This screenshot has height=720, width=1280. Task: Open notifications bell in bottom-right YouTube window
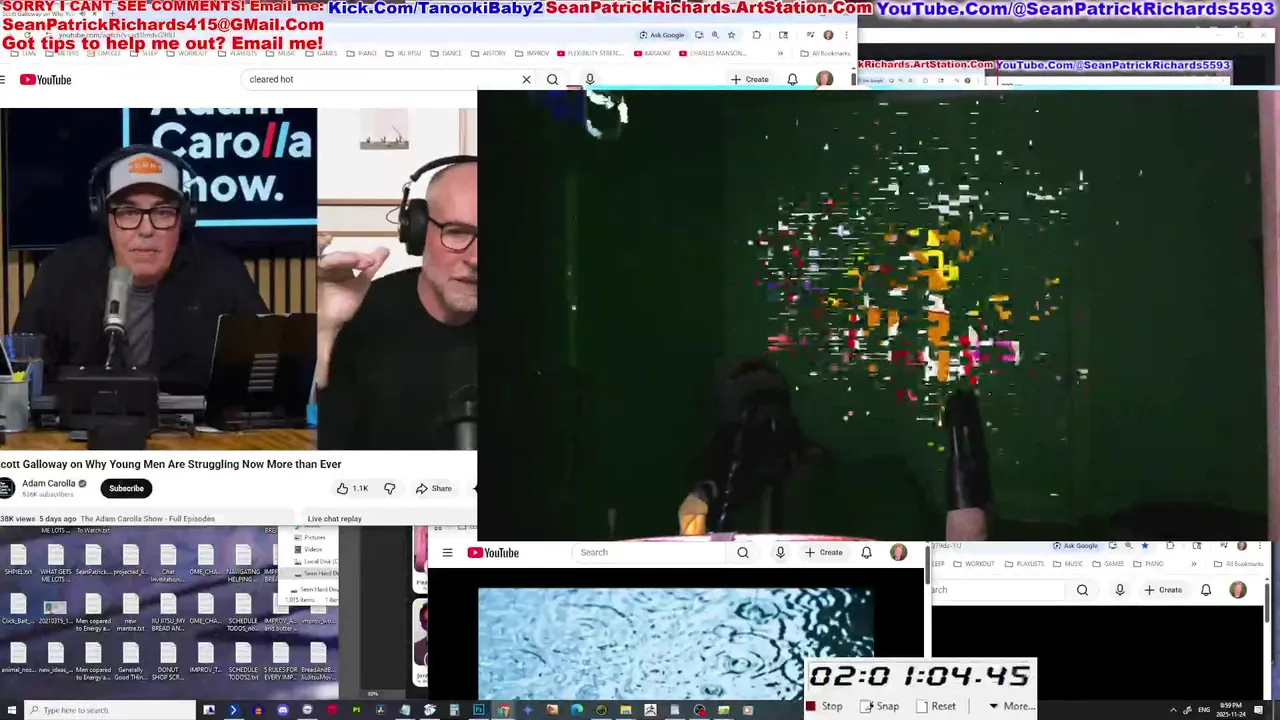[x=1206, y=590]
